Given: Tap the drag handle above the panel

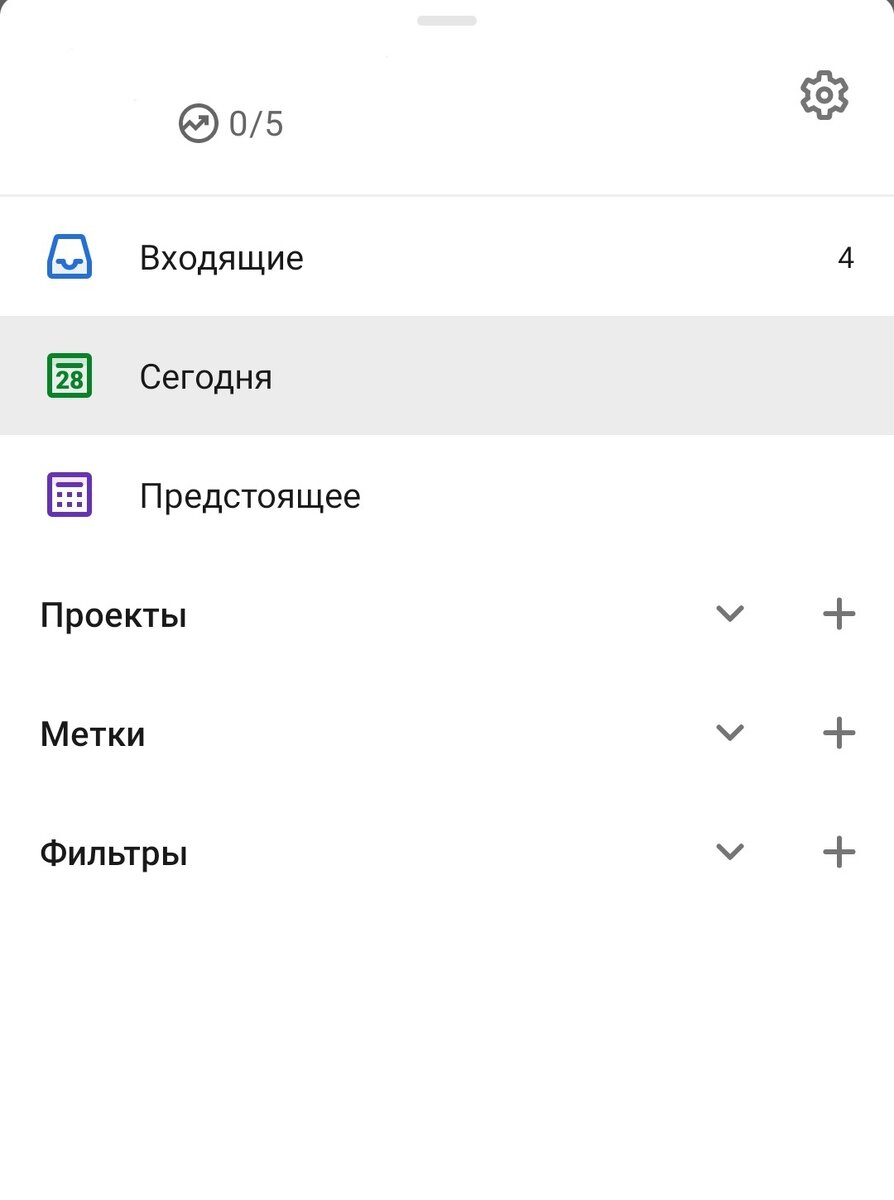Looking at the screenshot, I should pyautogui.click(x=447, y=20).
